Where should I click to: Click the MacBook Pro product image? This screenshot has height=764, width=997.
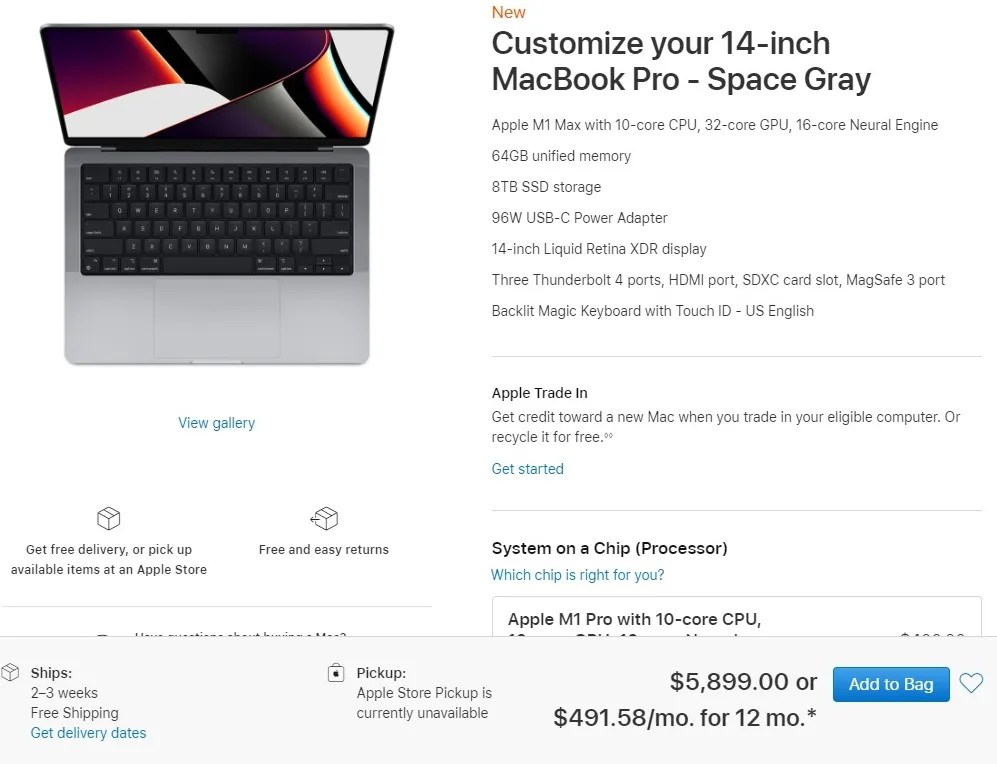(216, 195)
